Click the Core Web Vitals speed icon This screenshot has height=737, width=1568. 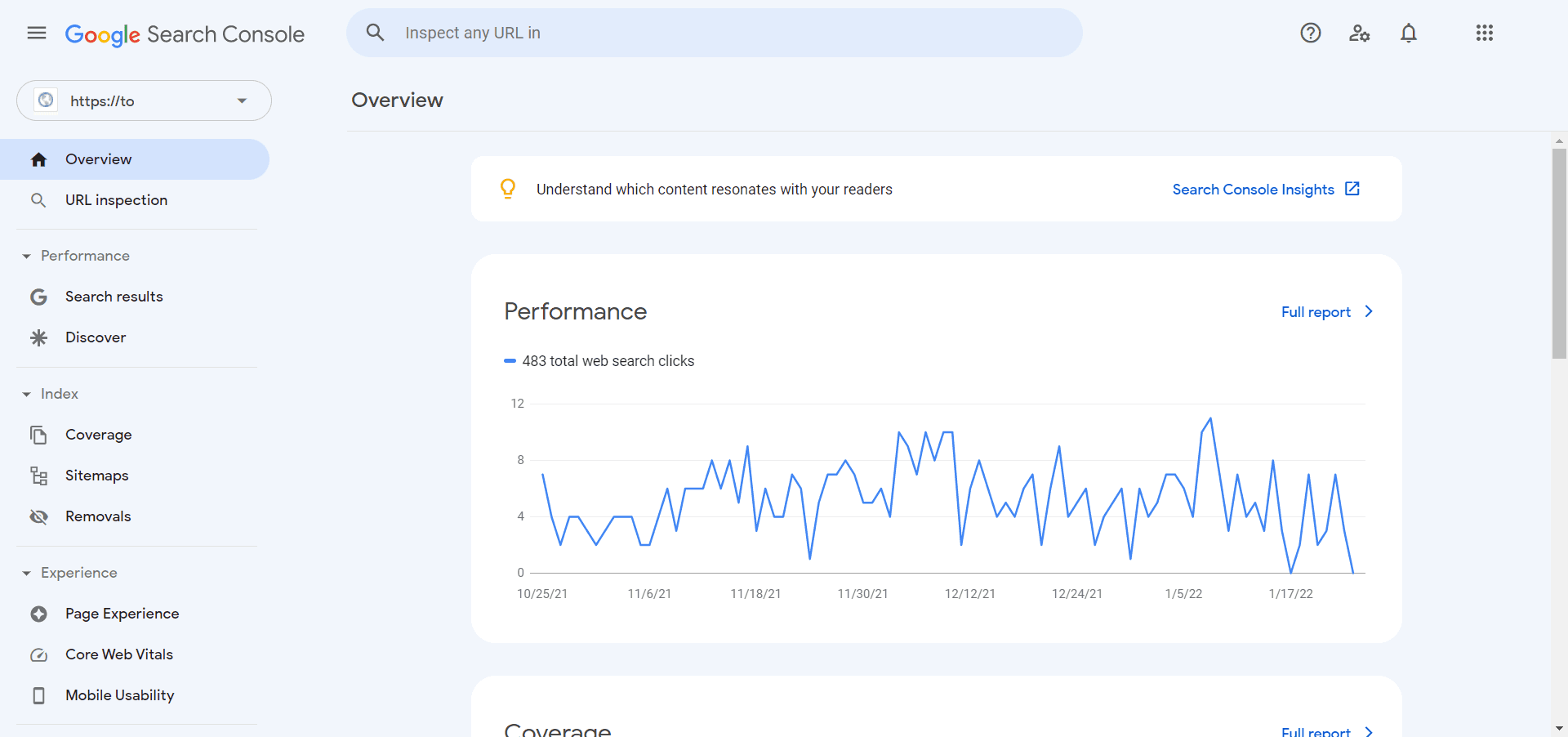point(38,654)
